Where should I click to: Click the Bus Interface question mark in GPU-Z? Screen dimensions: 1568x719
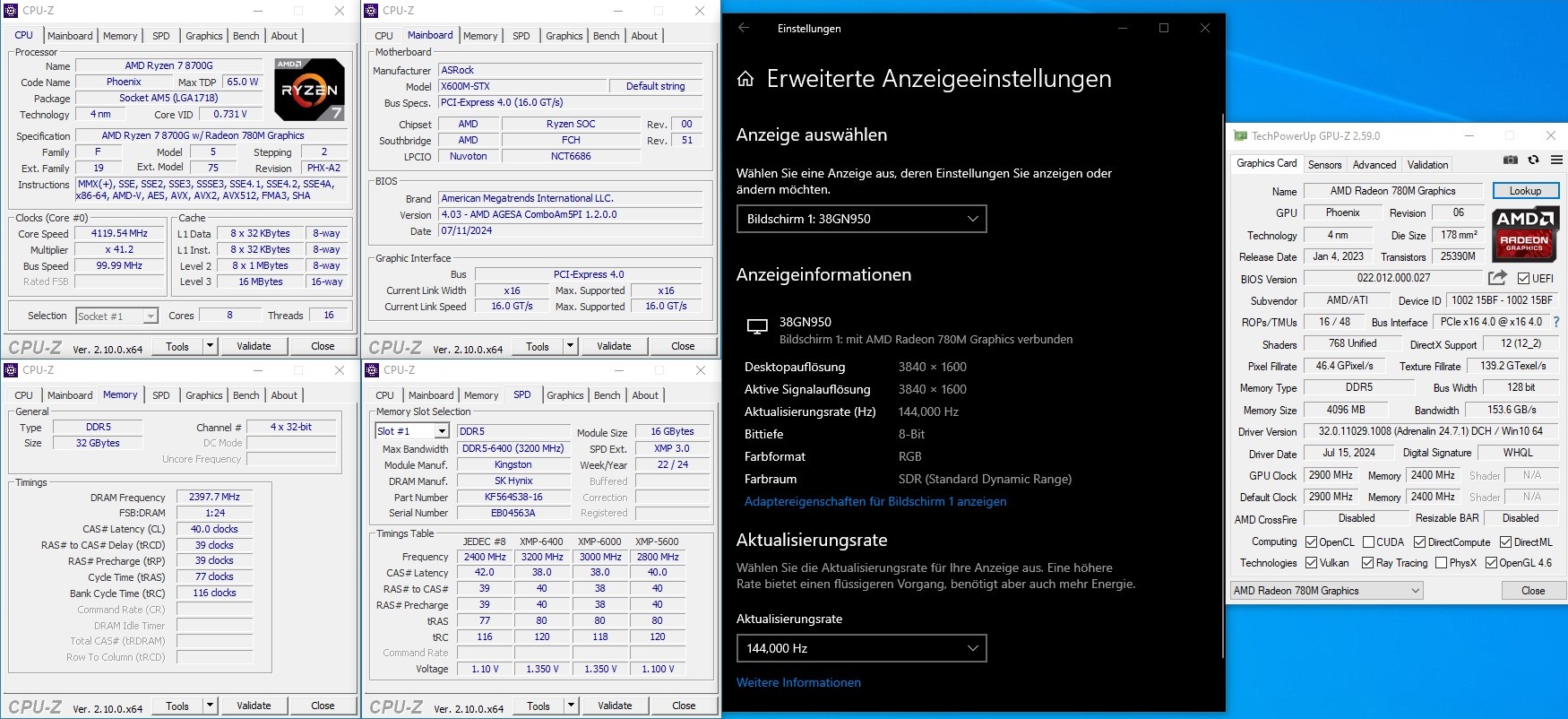coord(1555,322)
